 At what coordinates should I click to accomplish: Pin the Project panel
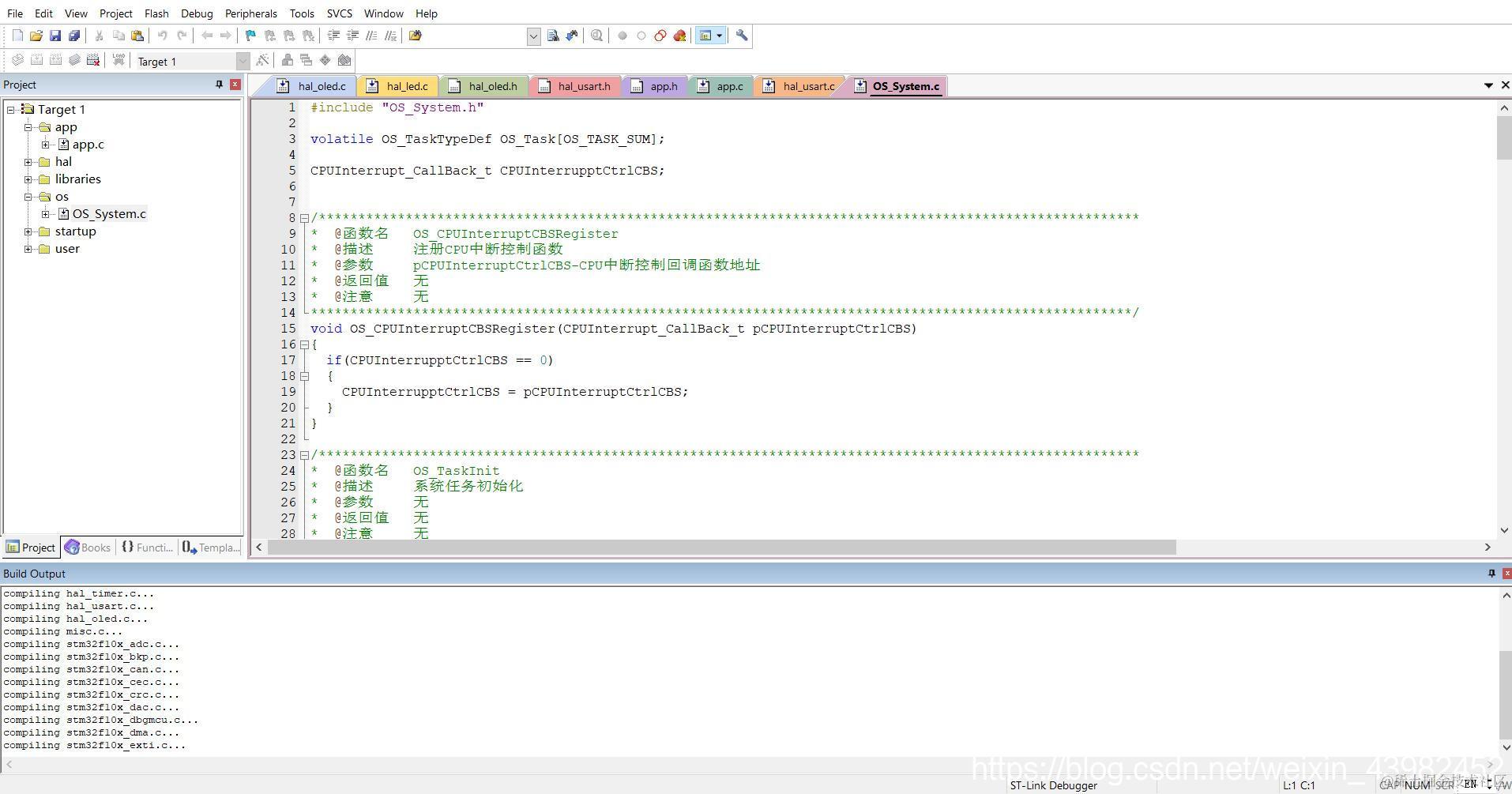coord(219,85)
